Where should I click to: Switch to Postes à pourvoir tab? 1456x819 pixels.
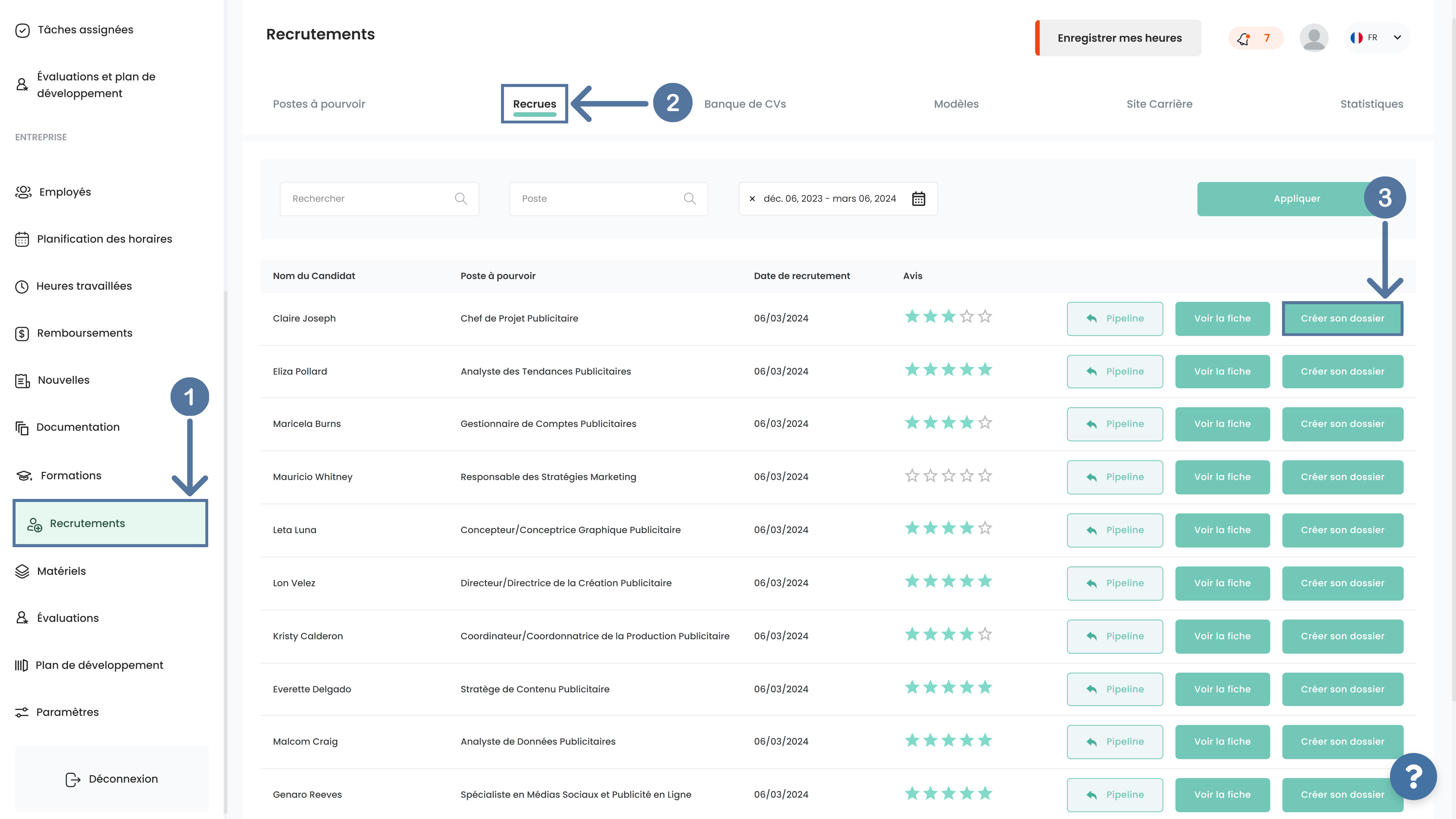pyautogui.click(x=319, y=104)
